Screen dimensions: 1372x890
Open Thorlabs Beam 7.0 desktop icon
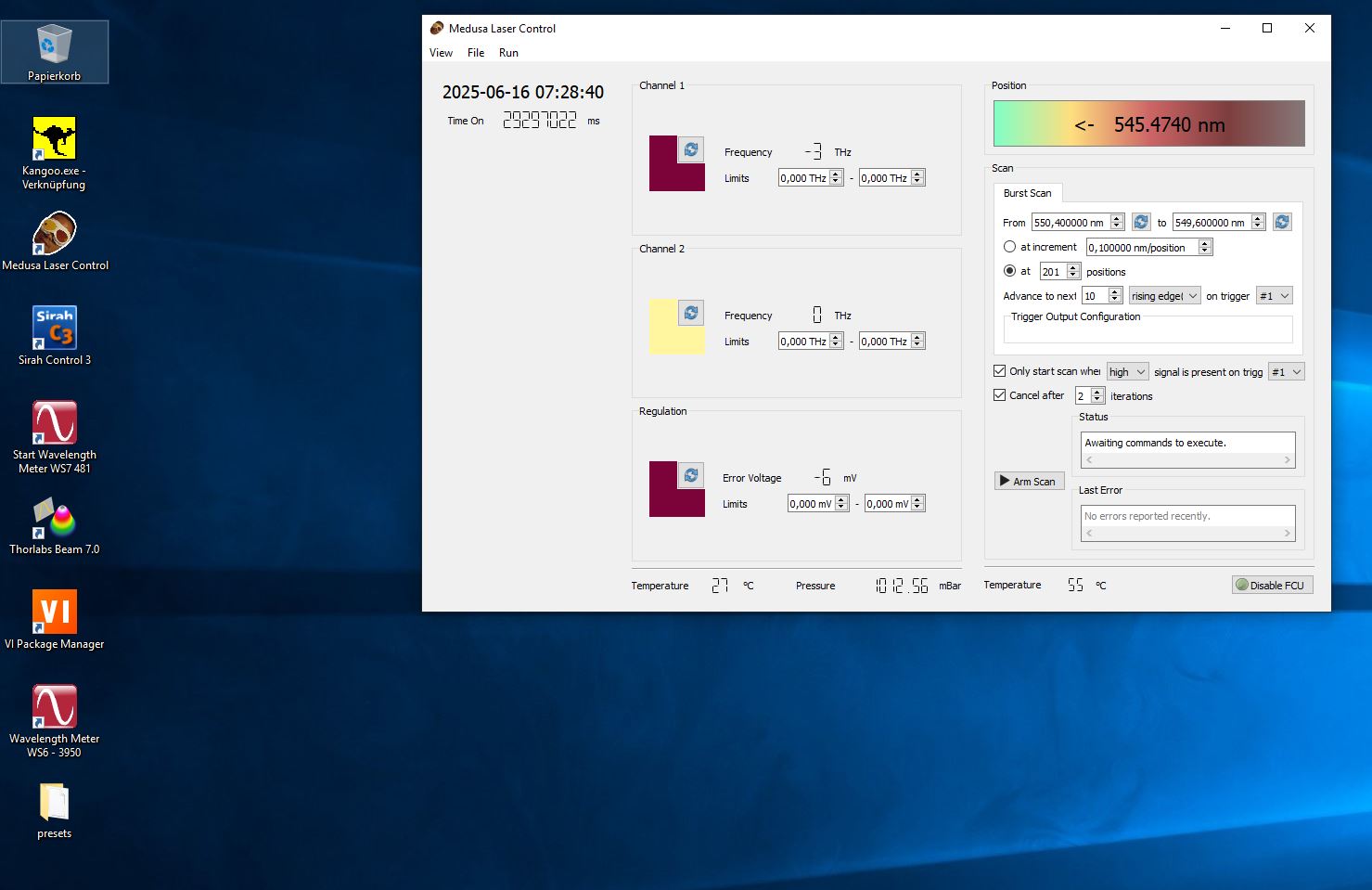coord(55,524)
